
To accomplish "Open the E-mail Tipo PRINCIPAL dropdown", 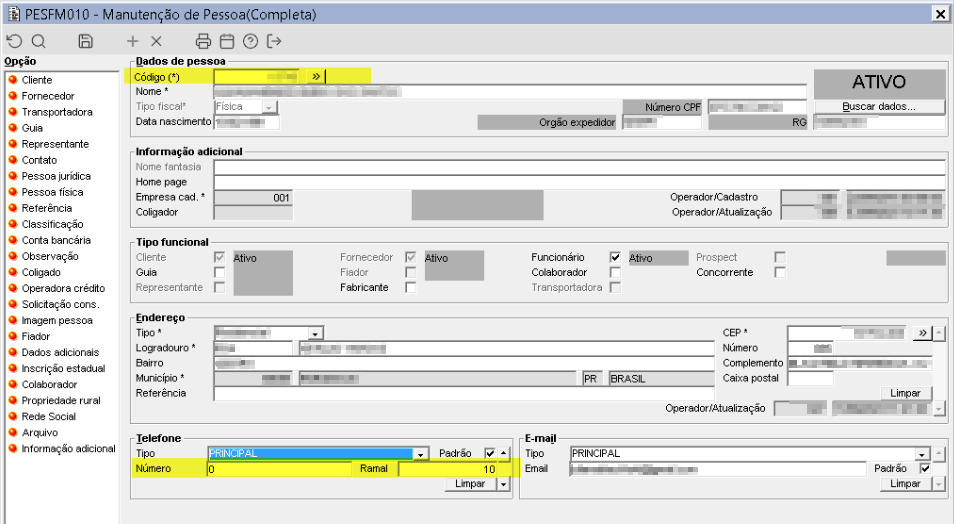I will coord(922,454).
